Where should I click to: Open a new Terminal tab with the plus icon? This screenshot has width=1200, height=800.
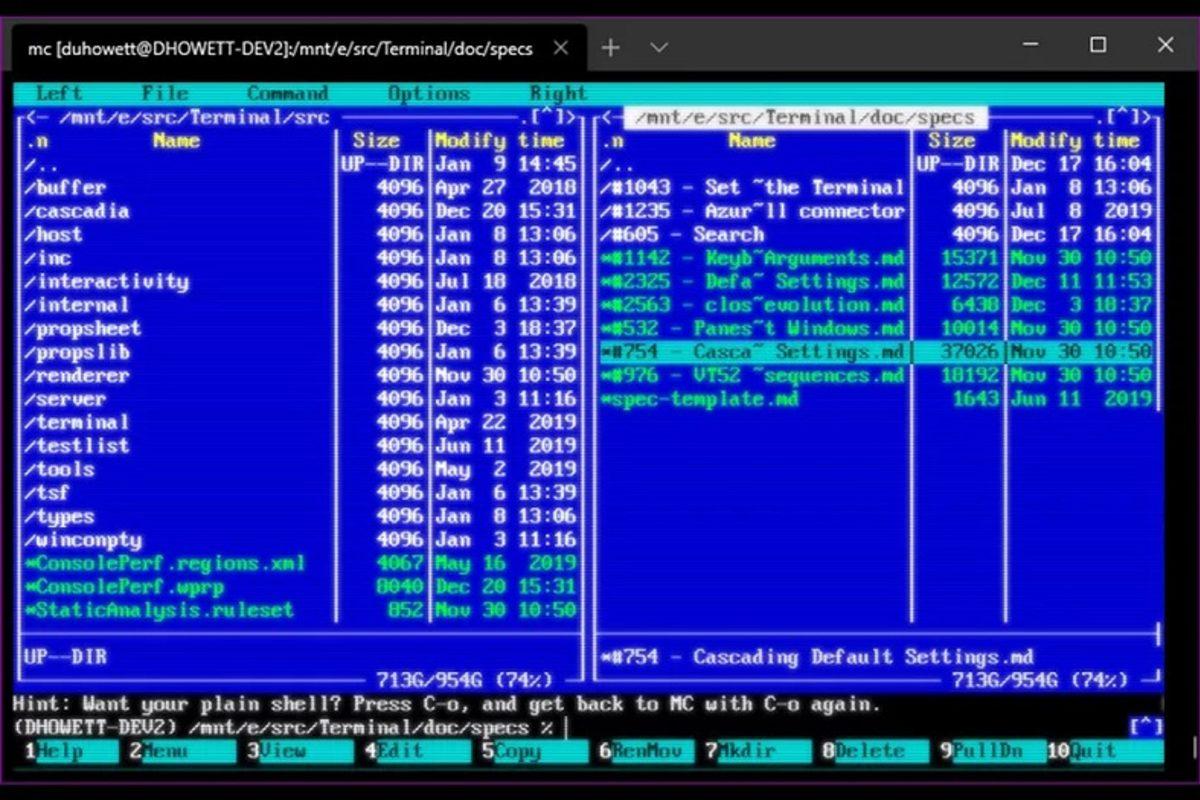pos(612,47)
